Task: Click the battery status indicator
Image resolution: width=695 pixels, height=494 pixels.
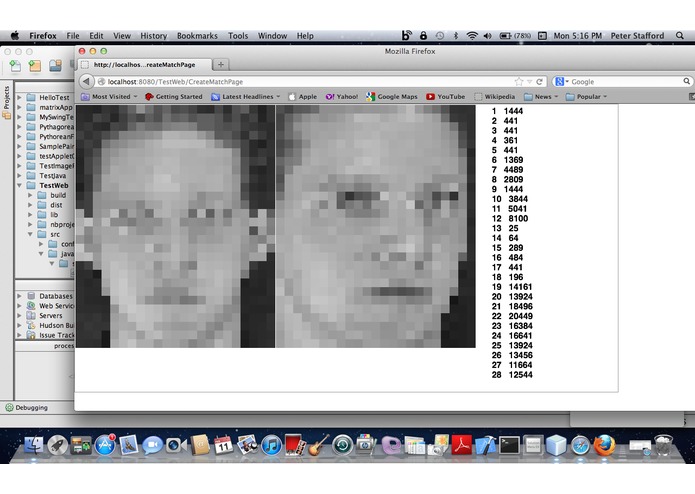Action: 515,36
